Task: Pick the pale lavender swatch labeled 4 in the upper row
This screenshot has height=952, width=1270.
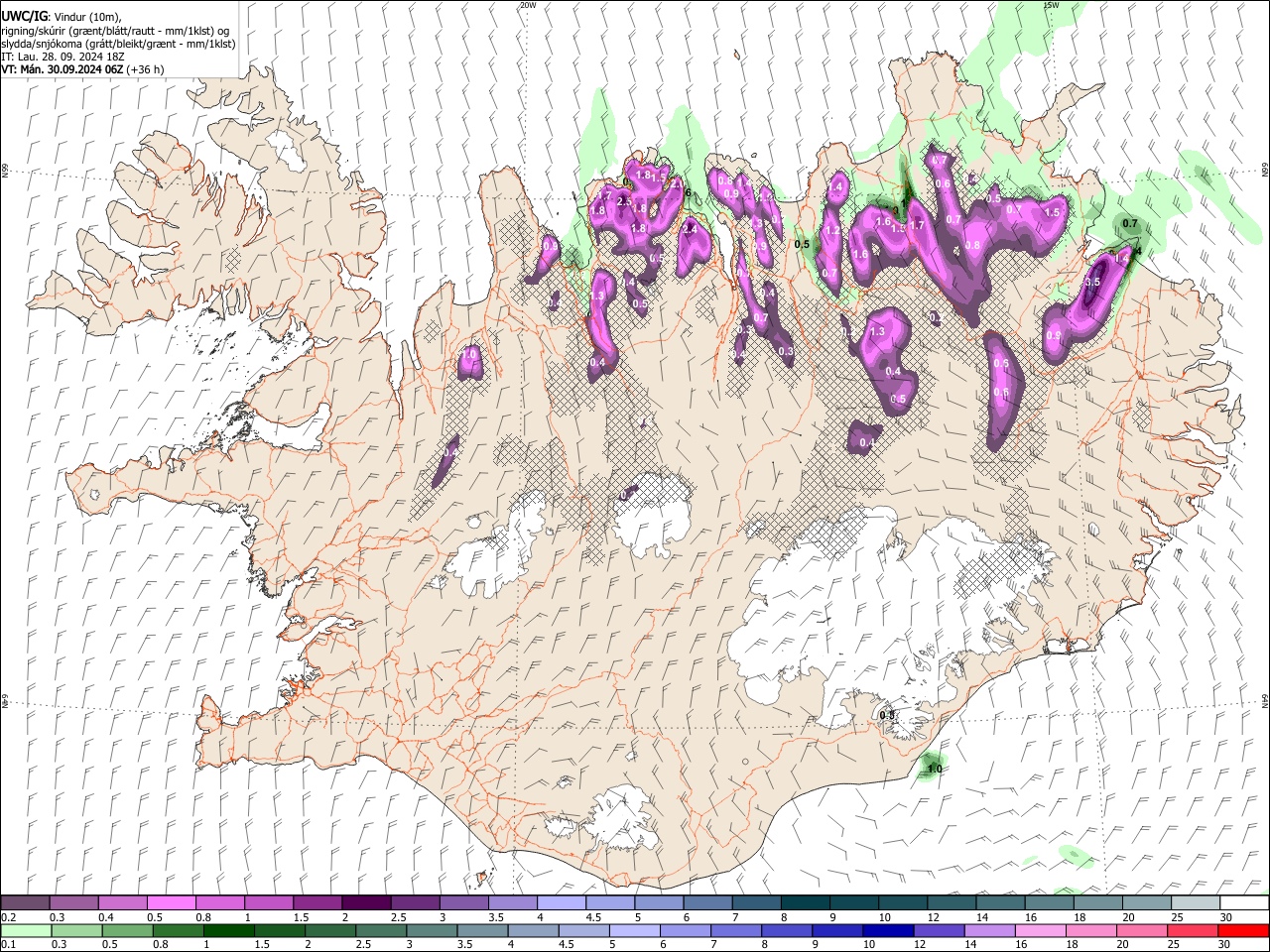Action: 561,903
